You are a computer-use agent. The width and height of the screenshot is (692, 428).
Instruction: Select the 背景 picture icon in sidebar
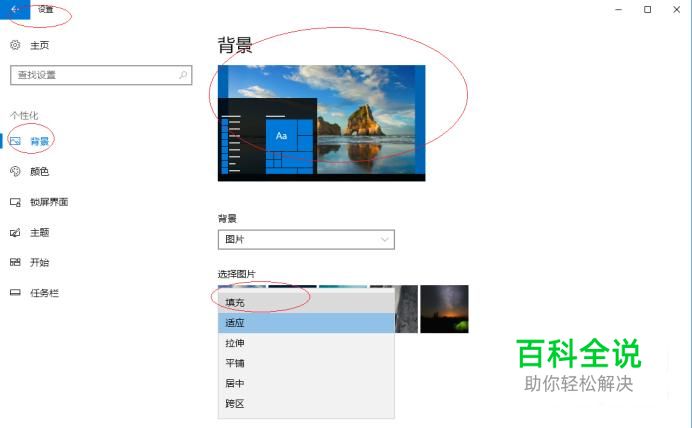click(15, 141)
